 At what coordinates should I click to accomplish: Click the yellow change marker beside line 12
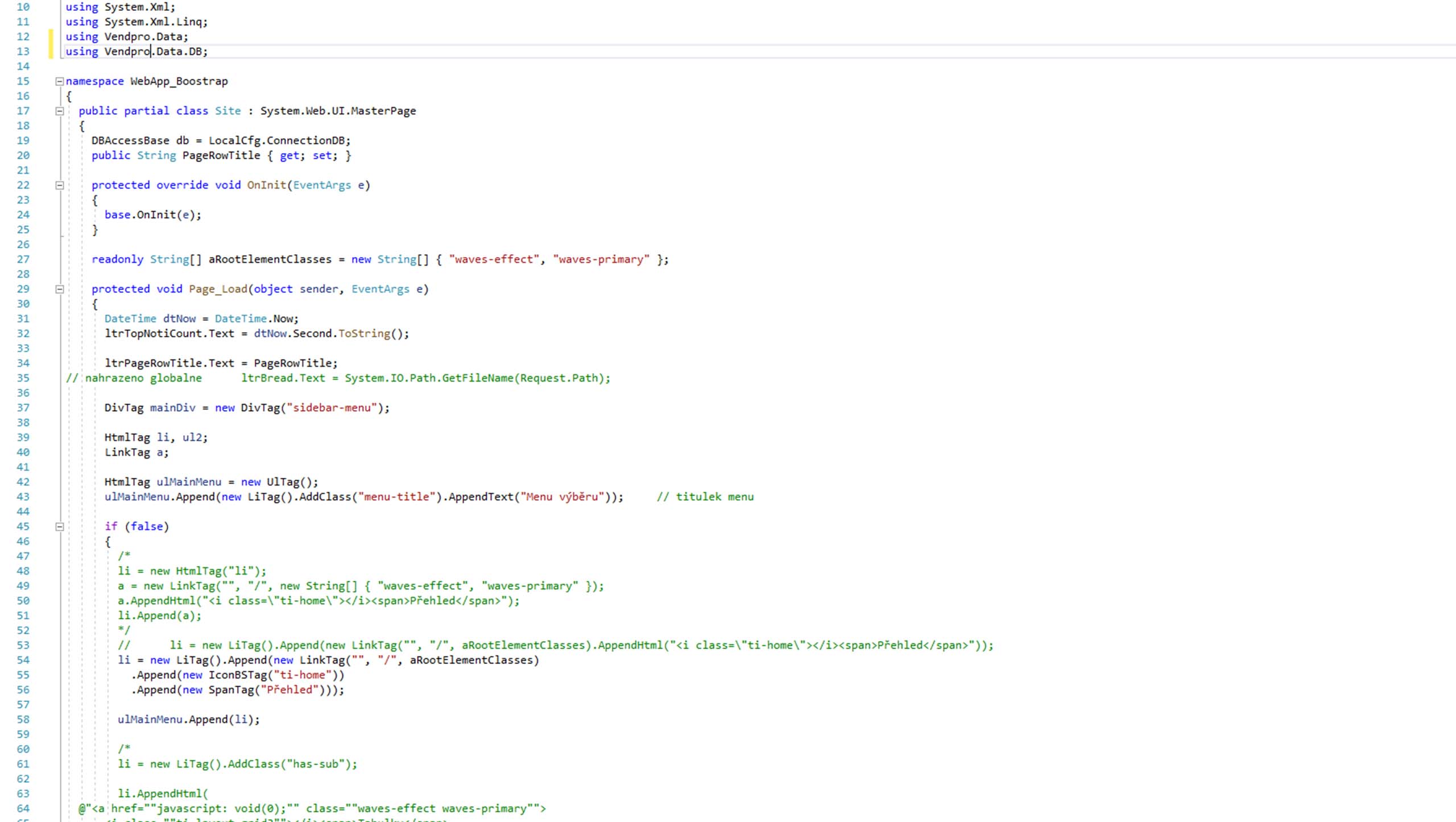pos(51,37)
